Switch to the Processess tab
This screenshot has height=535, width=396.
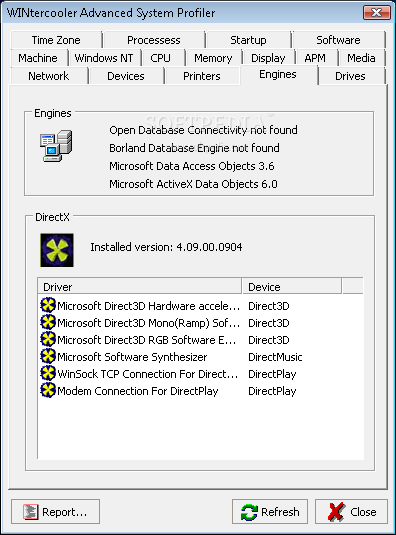point(154,40)
